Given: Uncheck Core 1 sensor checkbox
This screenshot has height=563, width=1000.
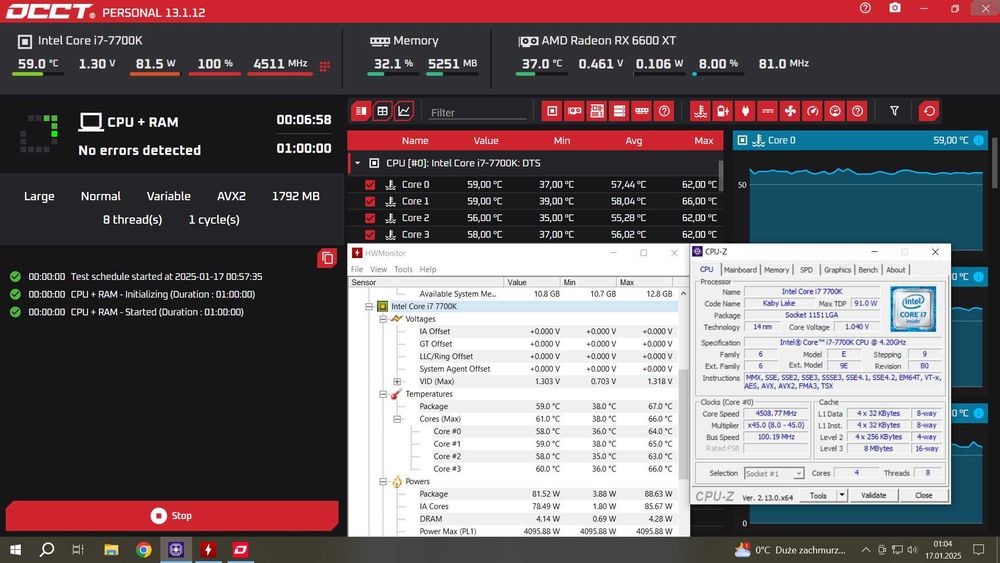Looking at the screenshot, I should pyautogui.click(x=370, y=201).
